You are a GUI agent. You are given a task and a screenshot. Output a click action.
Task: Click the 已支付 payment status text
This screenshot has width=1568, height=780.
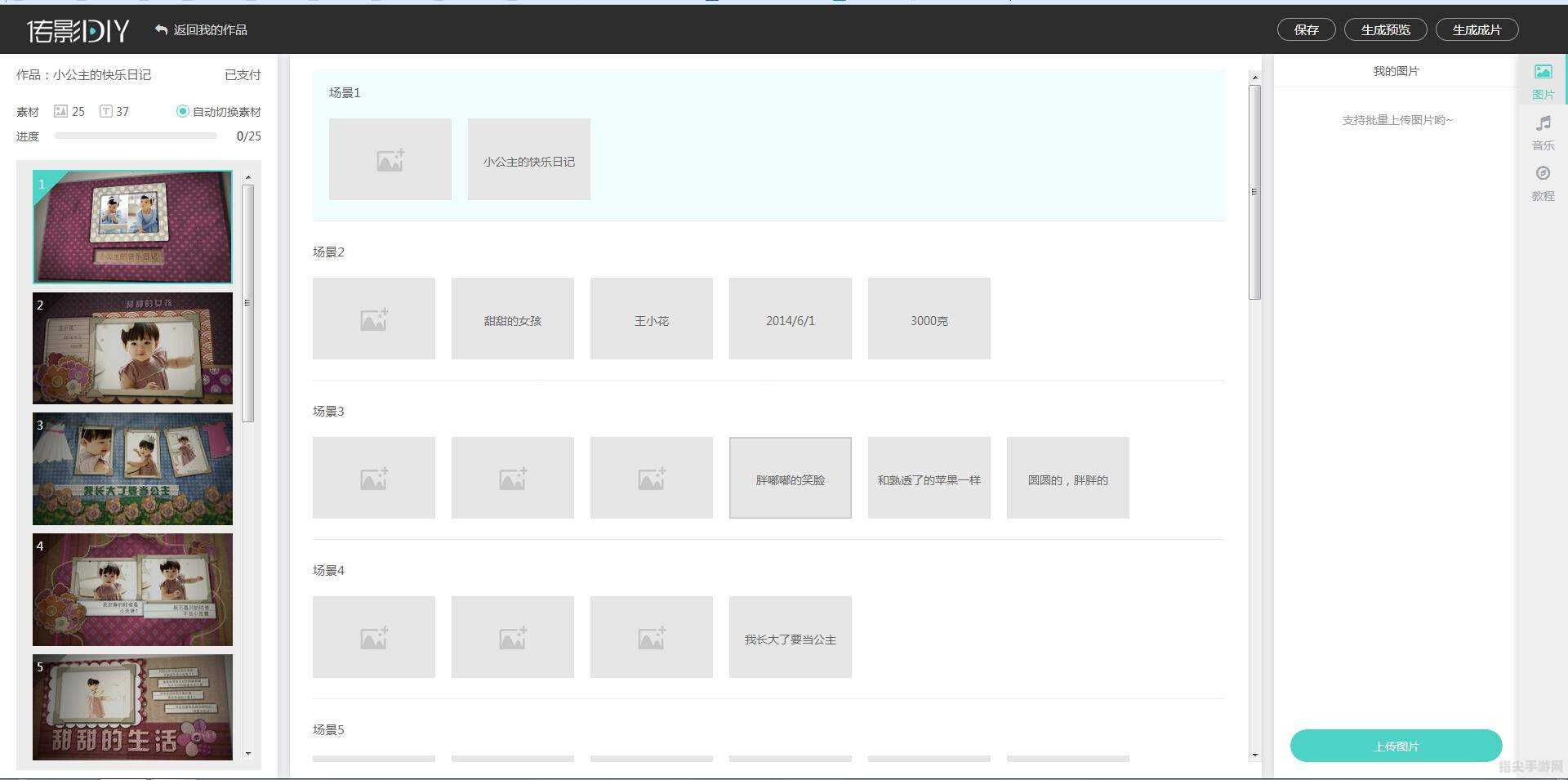[x=243, y=74]
